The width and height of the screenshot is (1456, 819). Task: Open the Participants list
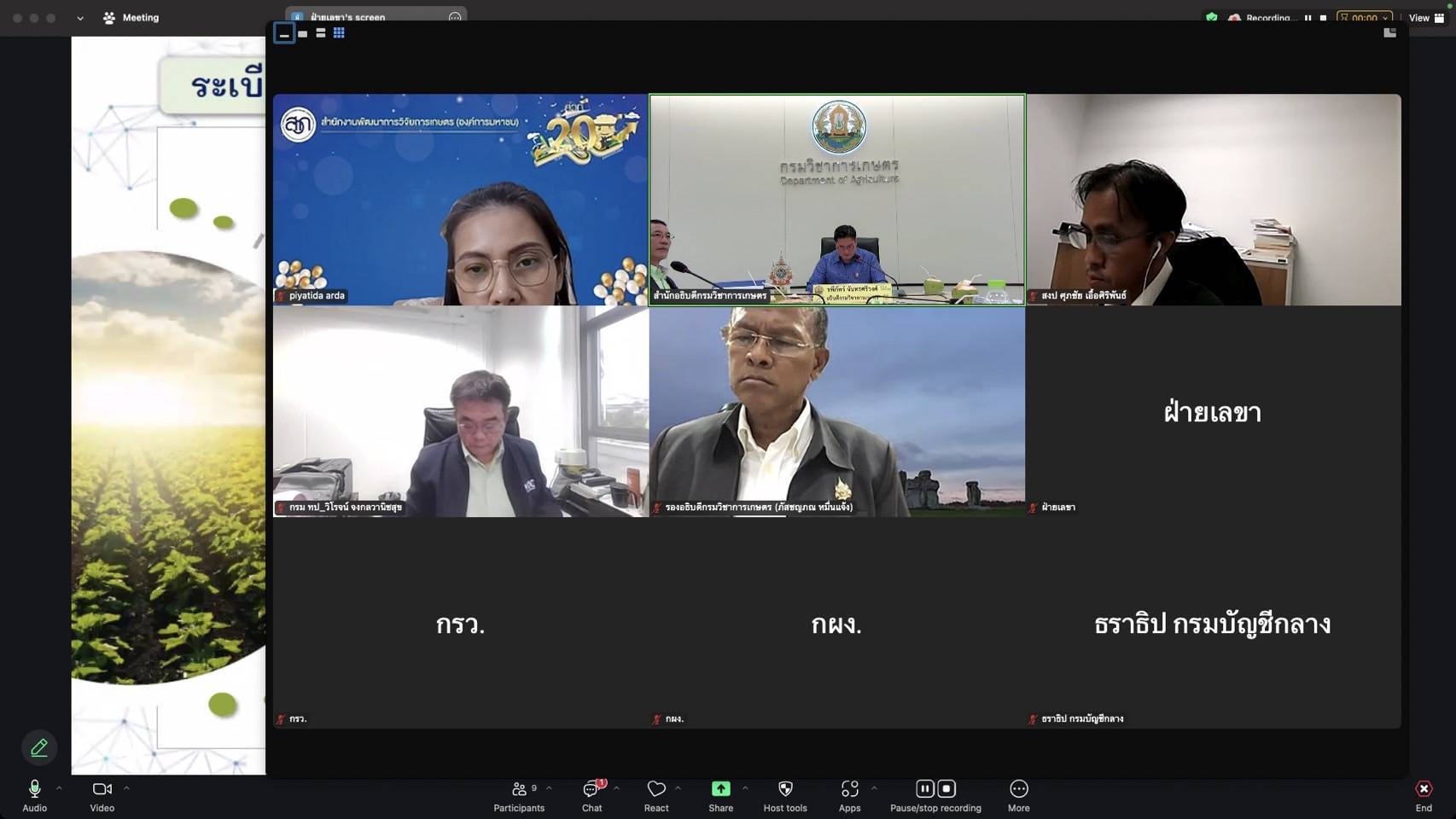point(519,790)
